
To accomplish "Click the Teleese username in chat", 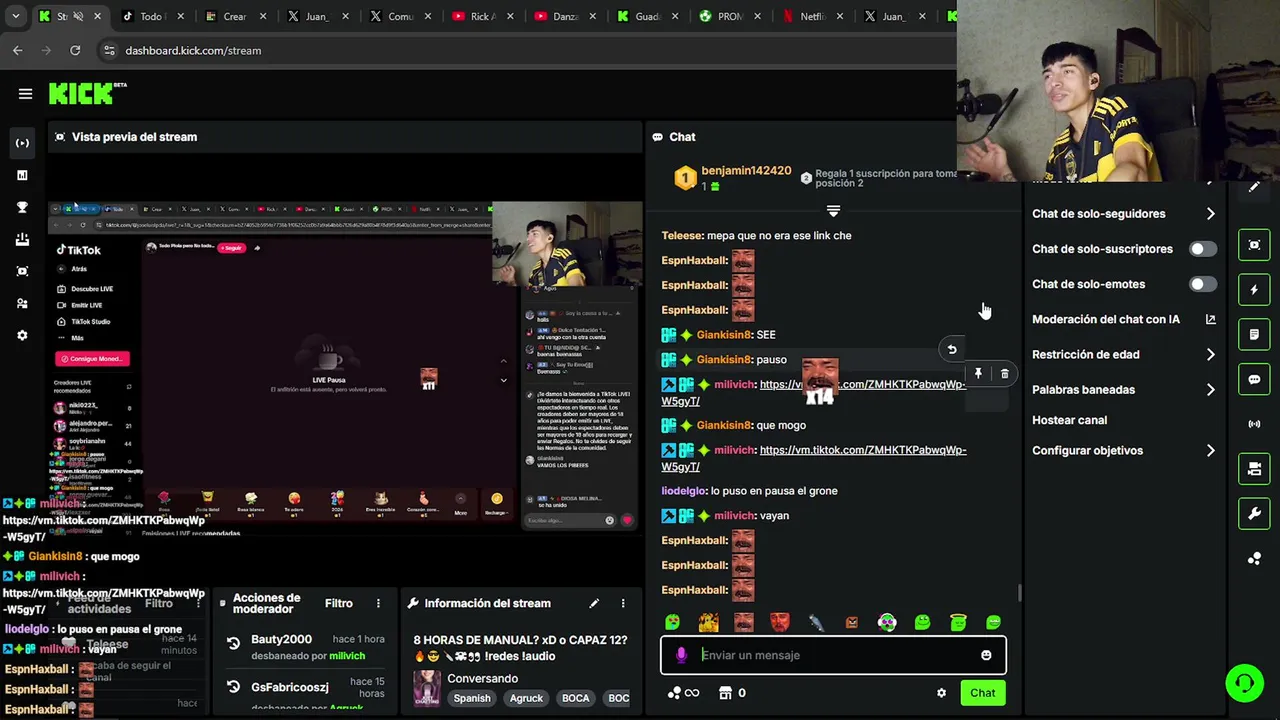I will click(682, 235).
